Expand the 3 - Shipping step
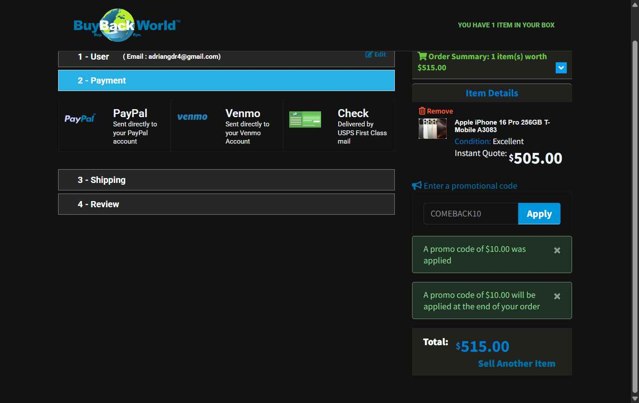Screen dimensions: 639x403 pos(226,180)
